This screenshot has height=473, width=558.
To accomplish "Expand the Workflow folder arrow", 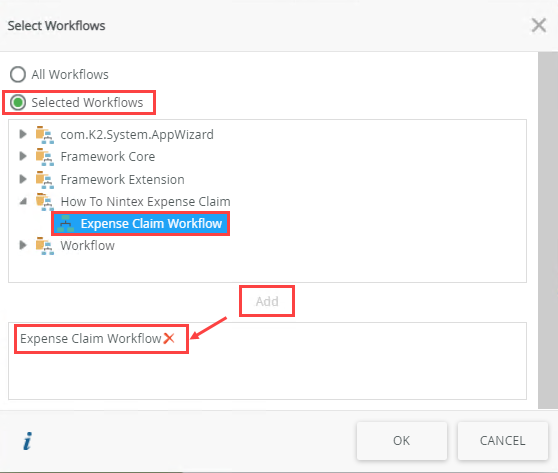I will point(23,245).
